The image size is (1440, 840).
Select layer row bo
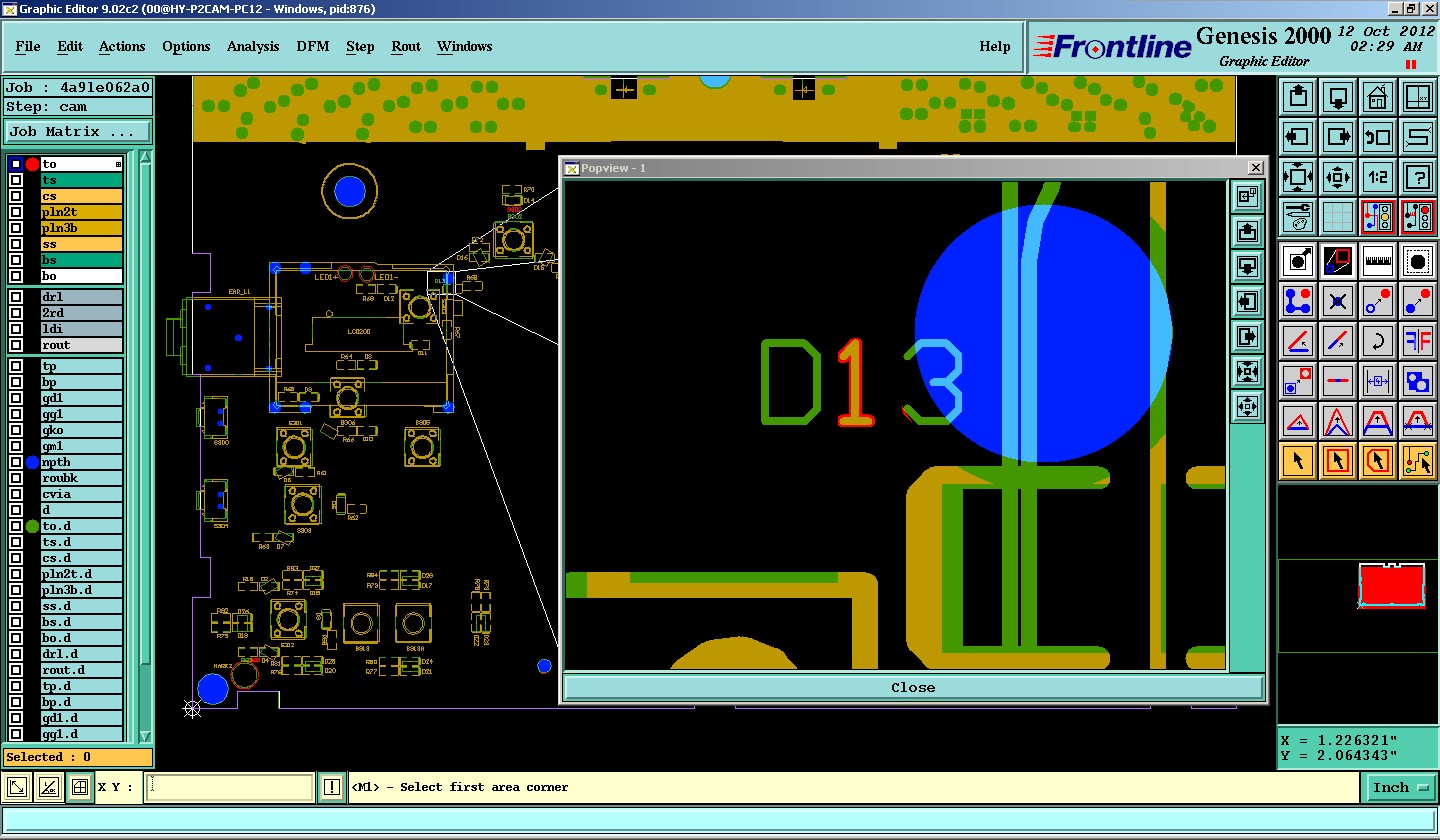(x=81, y=276)
